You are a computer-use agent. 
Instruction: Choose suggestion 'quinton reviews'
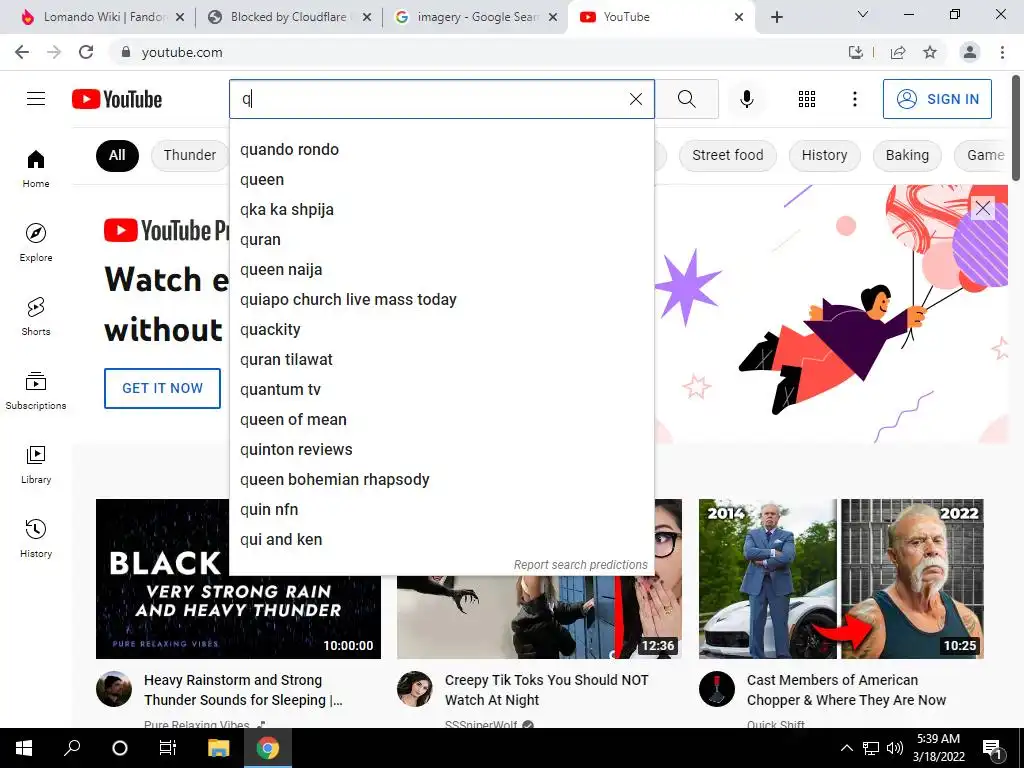click(441, 450)
